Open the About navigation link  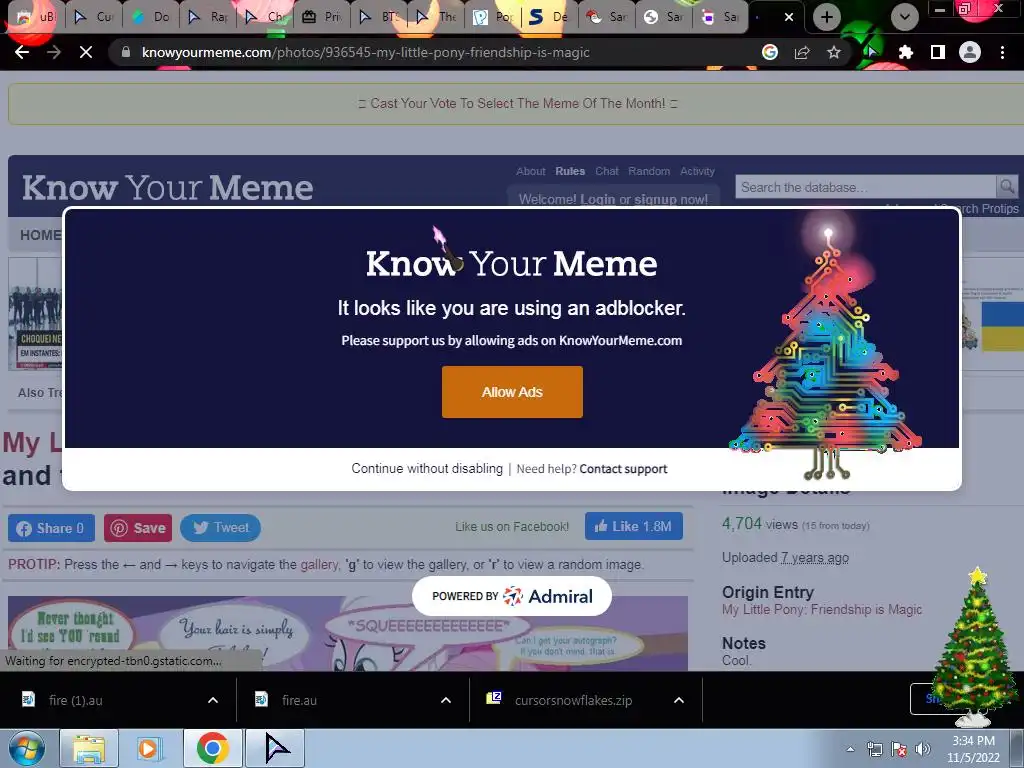tap(530, 171)
